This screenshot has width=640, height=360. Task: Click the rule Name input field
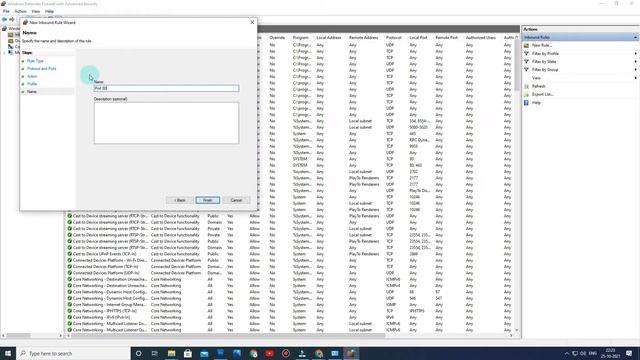[167, 88]
